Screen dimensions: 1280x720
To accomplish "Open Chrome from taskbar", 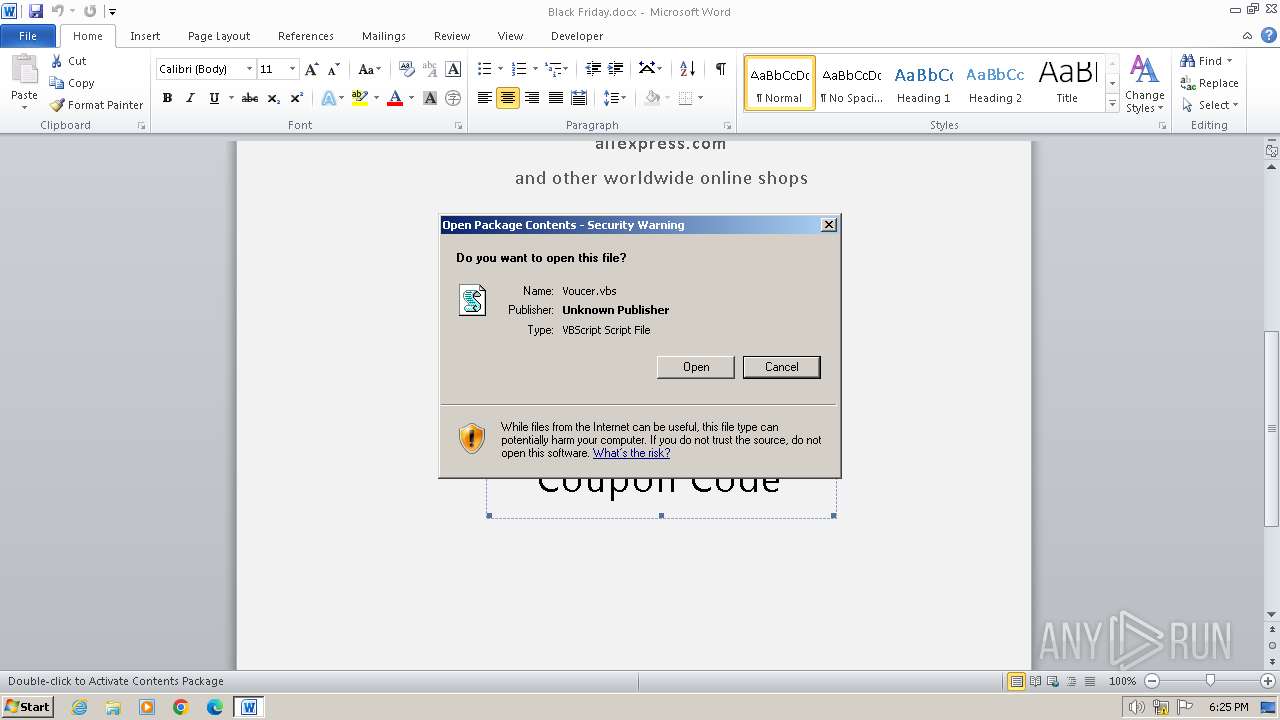I will pos(181,707).
